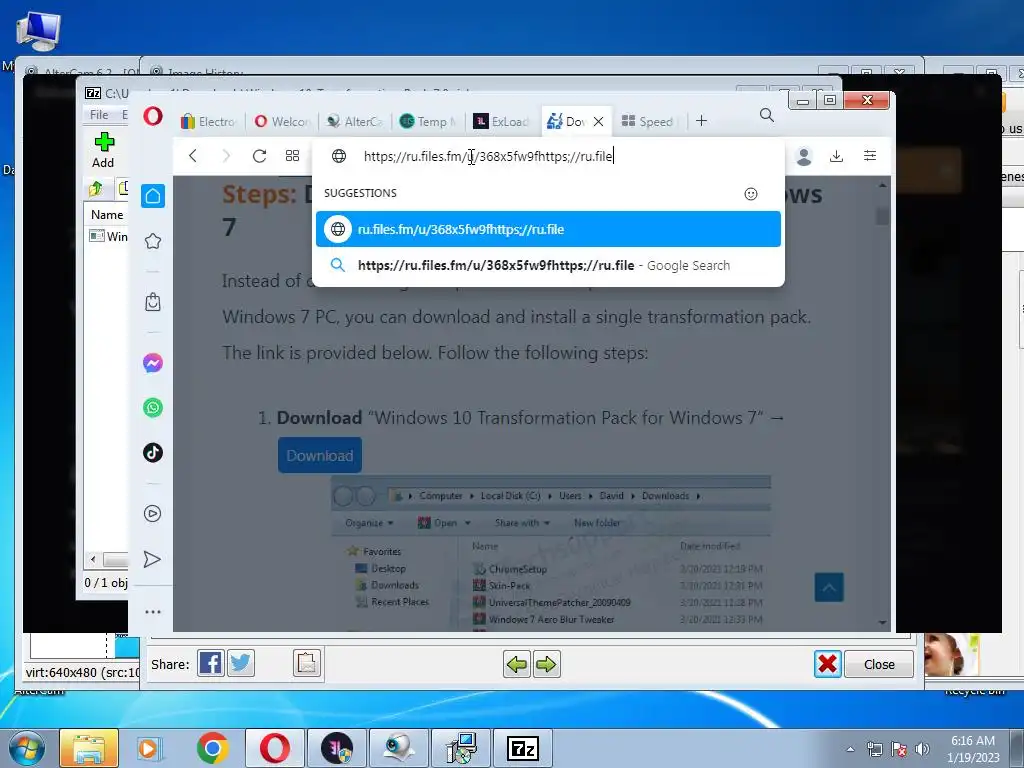Screen dimensions: 1024x768
Task: Click the browser forward arrow
Action: pos(226,155)
